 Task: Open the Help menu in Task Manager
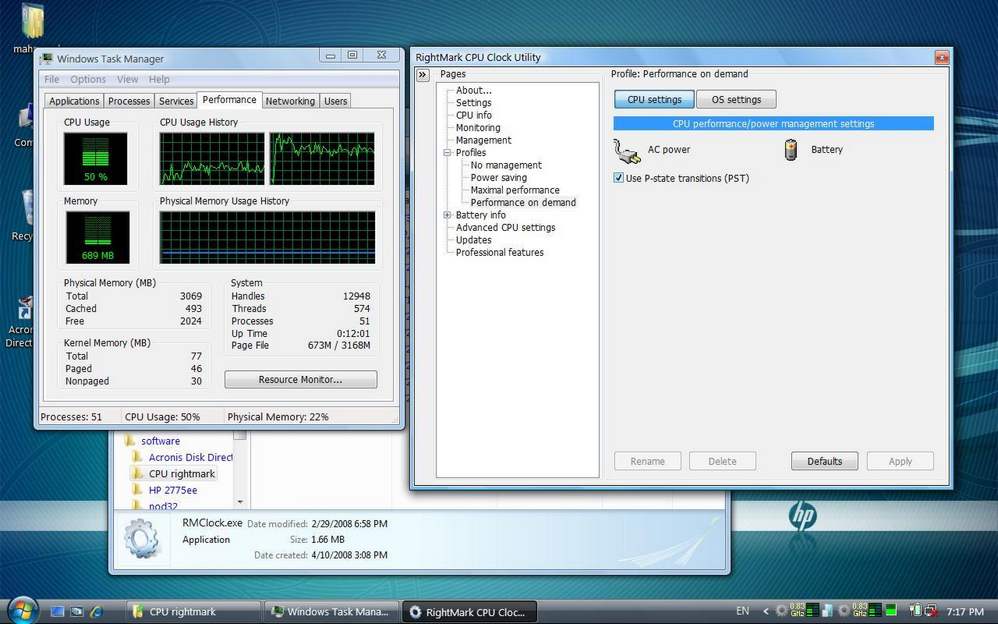[x=159, y=80]
